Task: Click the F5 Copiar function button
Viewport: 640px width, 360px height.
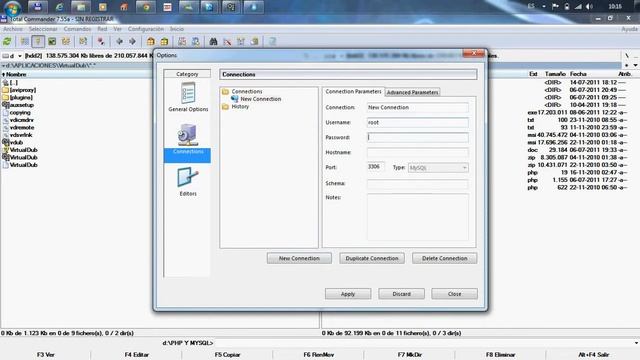Action: 227,355
